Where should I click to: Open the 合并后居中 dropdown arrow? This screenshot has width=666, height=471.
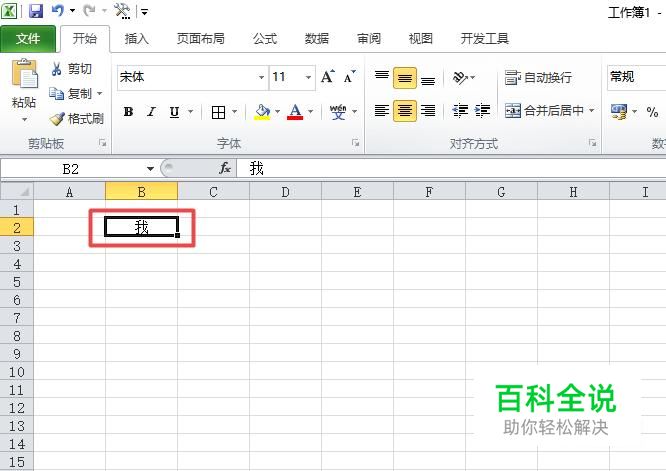(x=592, y=111)
